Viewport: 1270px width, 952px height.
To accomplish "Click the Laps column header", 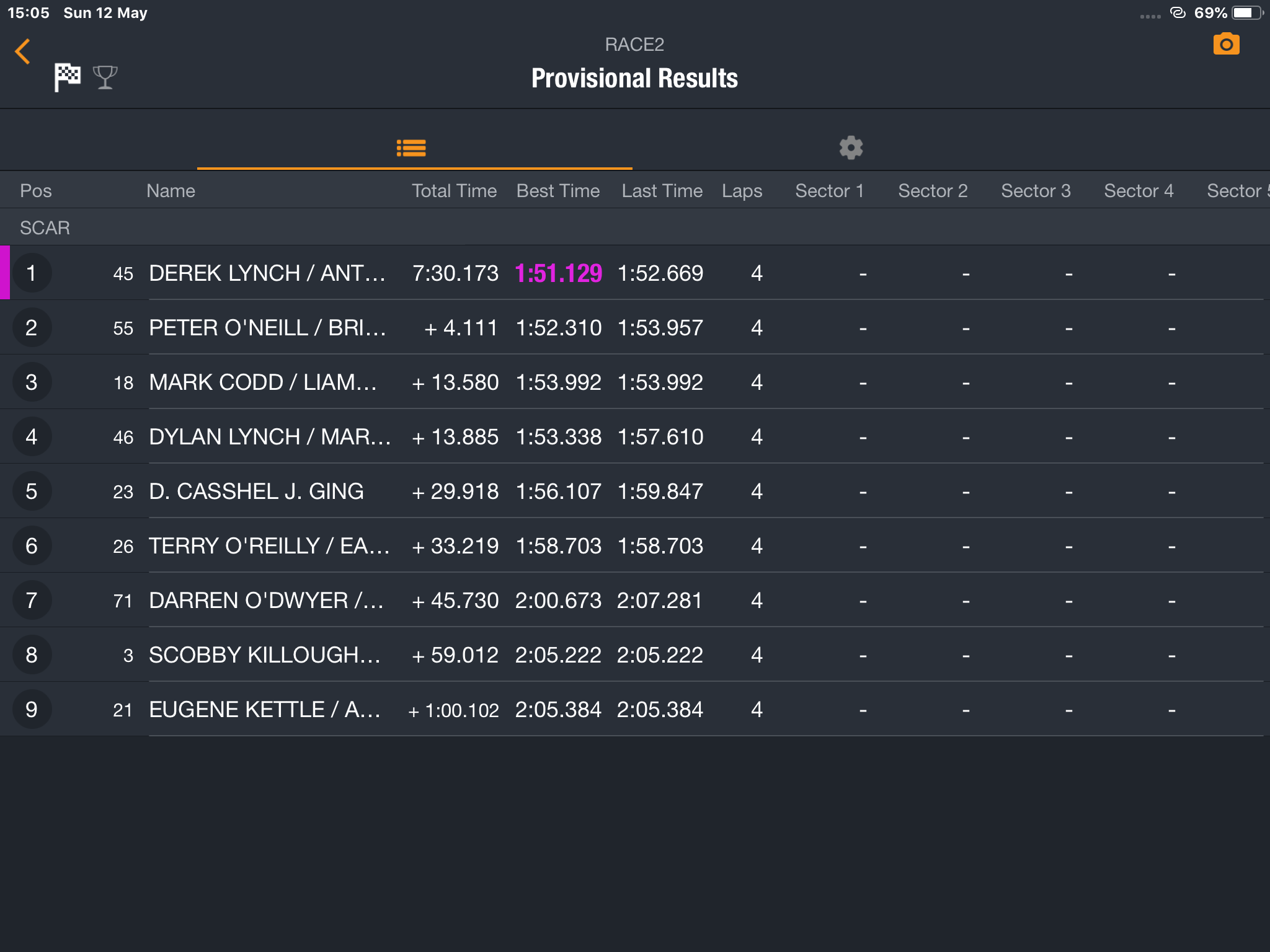I will [x=742, y=190].
